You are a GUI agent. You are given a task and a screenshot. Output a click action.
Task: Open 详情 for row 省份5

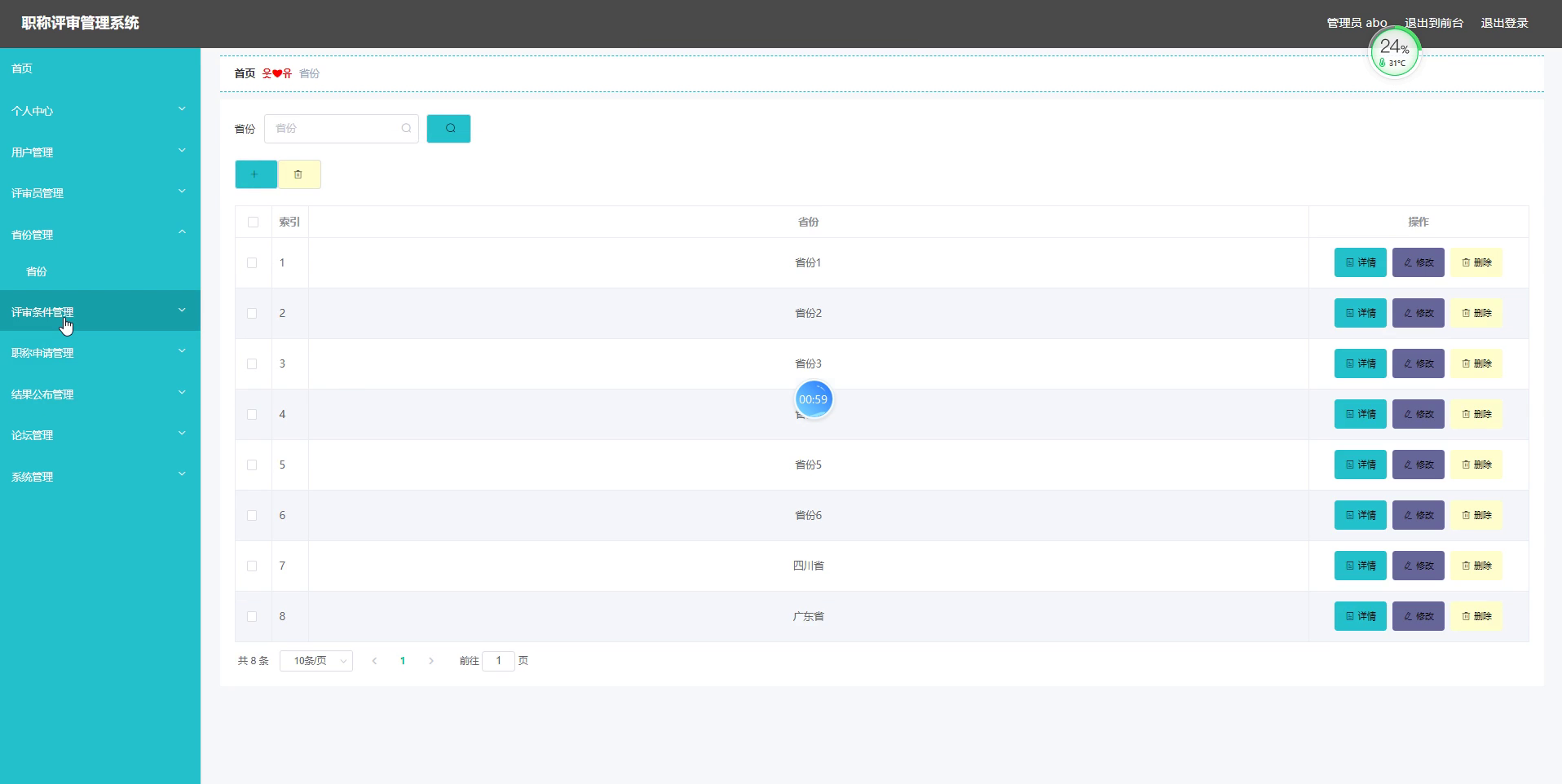pos(1360,465)
